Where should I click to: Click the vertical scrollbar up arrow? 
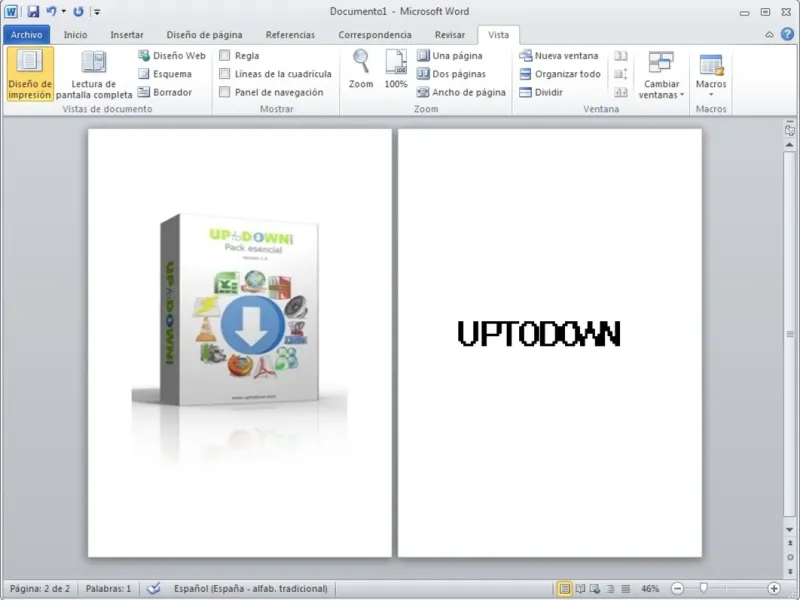(789, 145)
